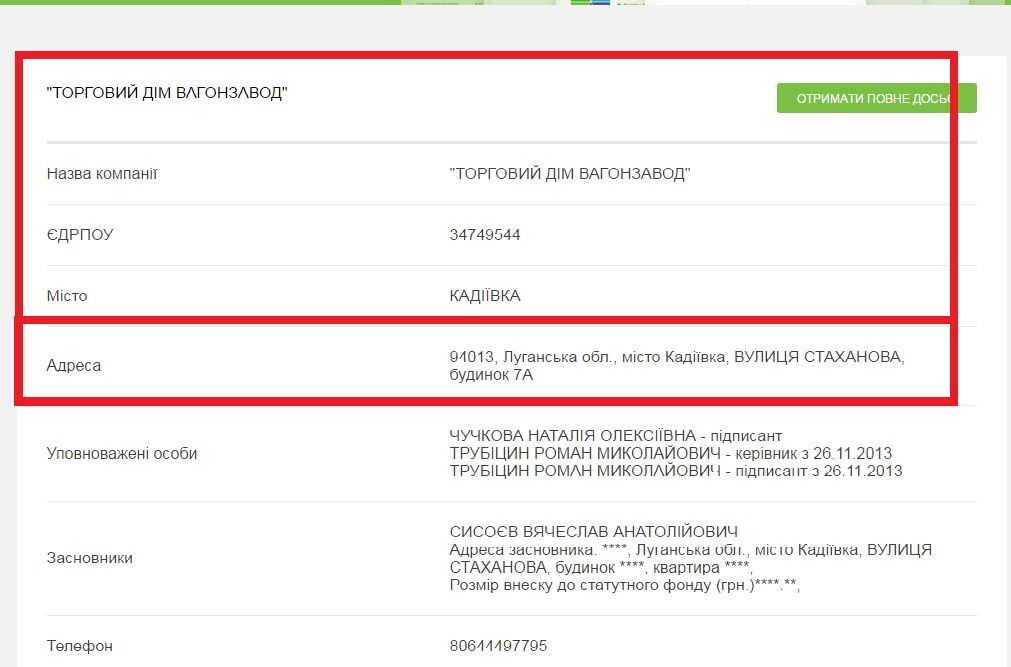Click the company title heading 'Торговий дім Вагонзавод'

(x=167, y=93)
